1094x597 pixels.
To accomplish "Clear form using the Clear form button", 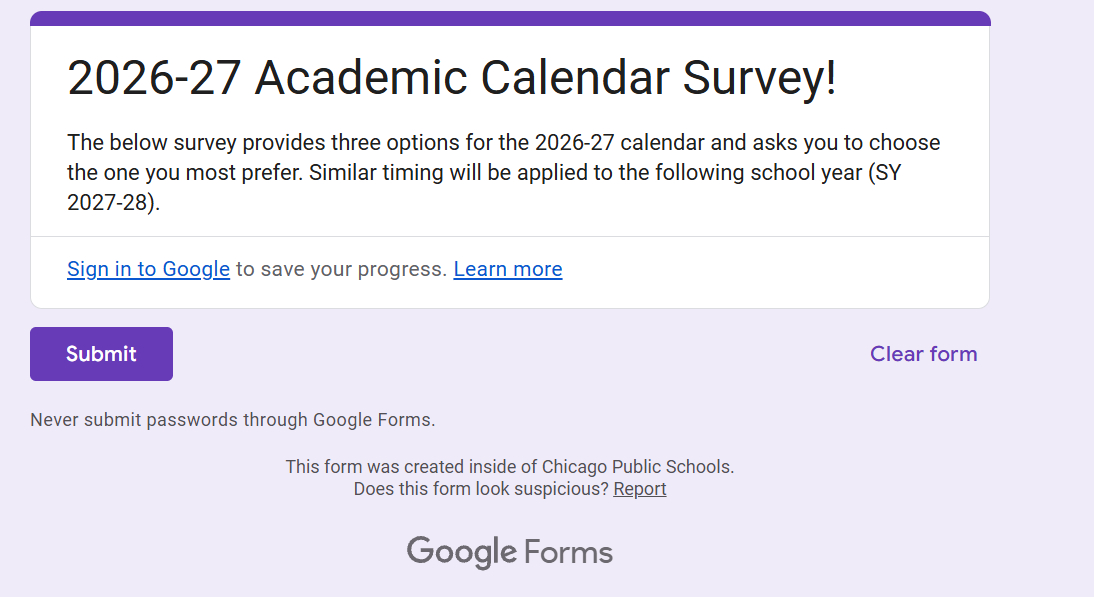I will [923, 354].
